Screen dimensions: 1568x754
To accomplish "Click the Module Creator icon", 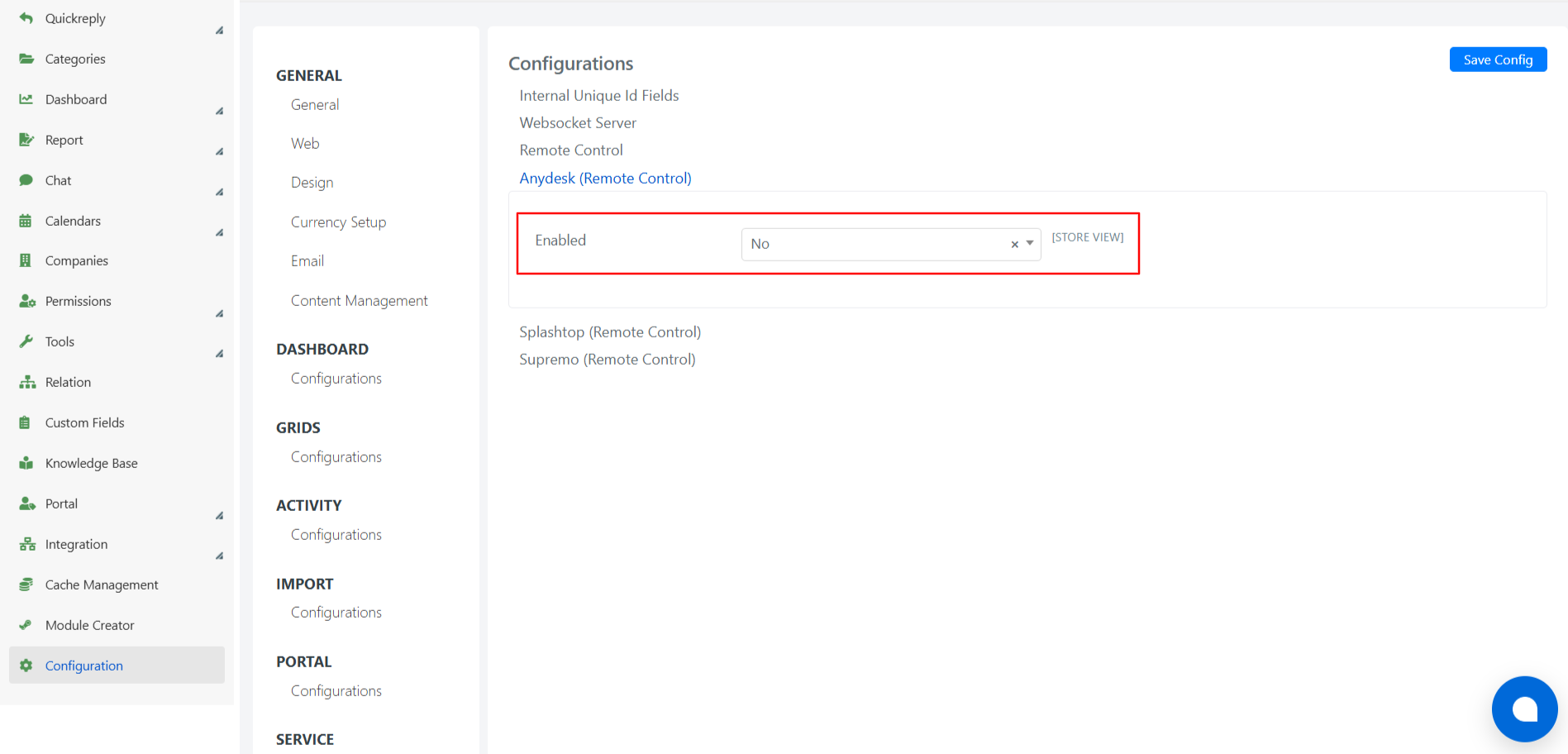I will tap(26, 625).
